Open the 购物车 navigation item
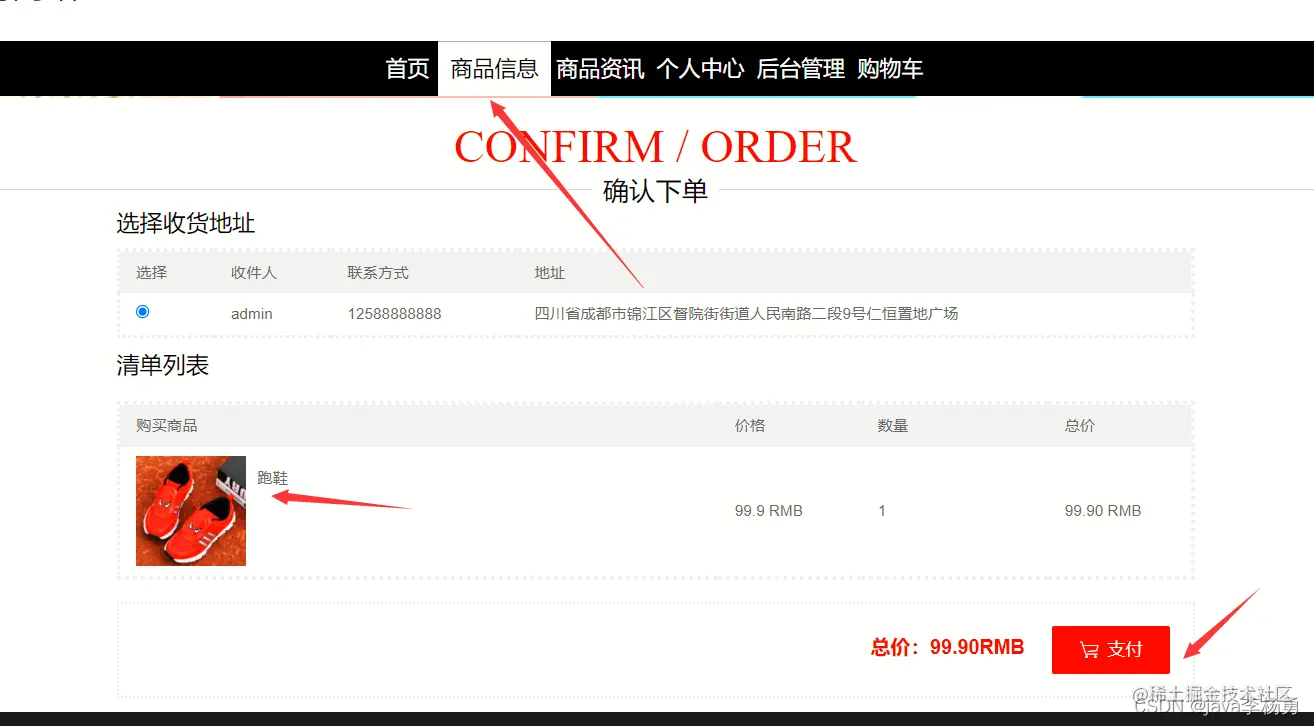 pos(890,69)
